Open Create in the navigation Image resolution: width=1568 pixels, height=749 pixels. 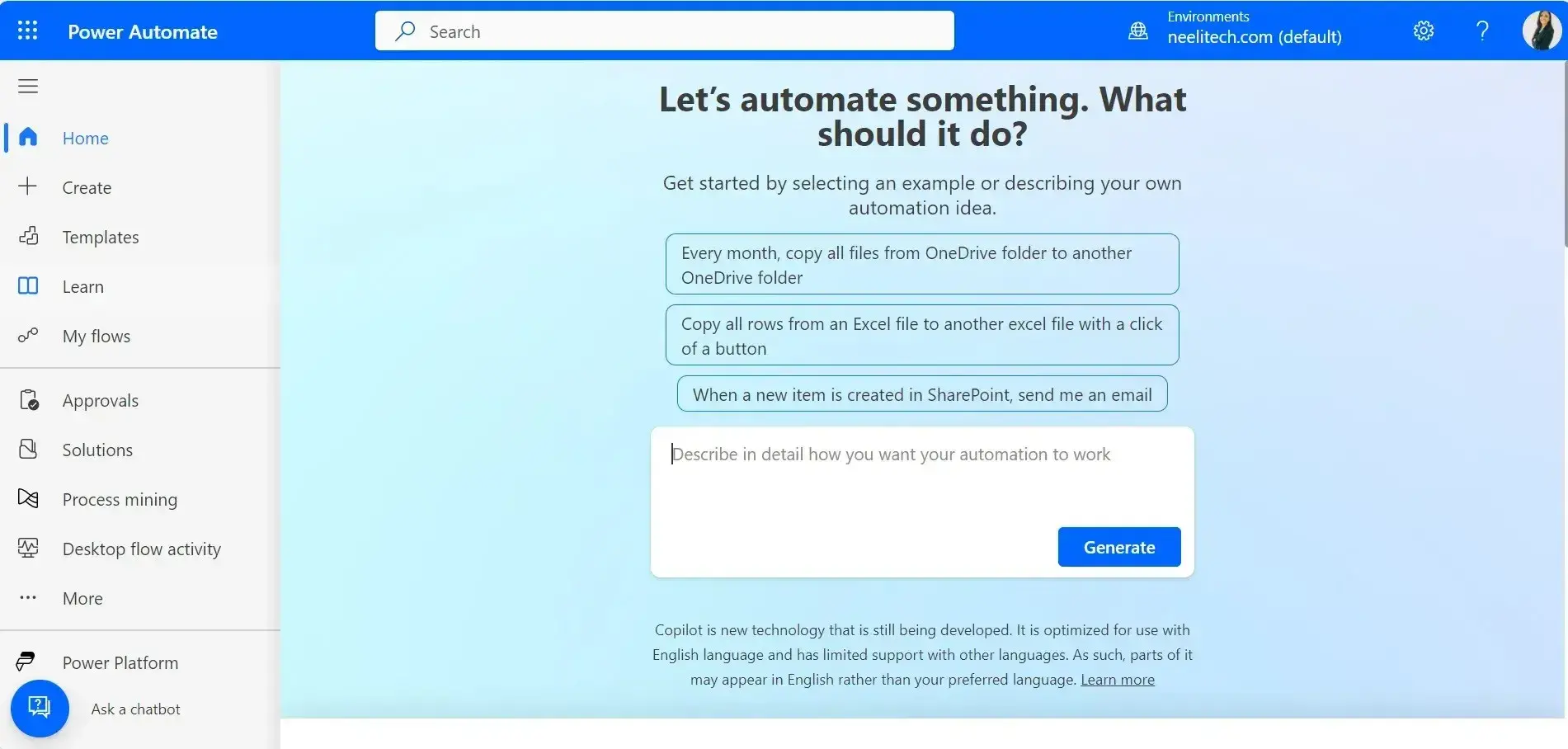140,187
